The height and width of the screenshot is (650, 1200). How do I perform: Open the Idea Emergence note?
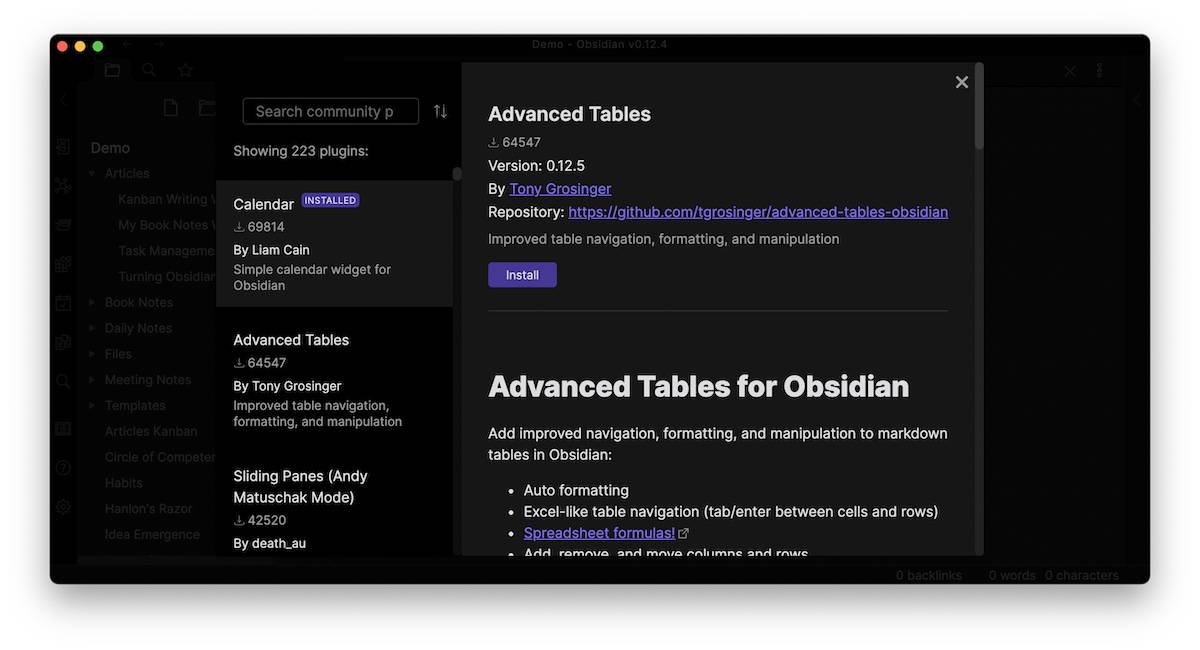(x=152, y=535)
